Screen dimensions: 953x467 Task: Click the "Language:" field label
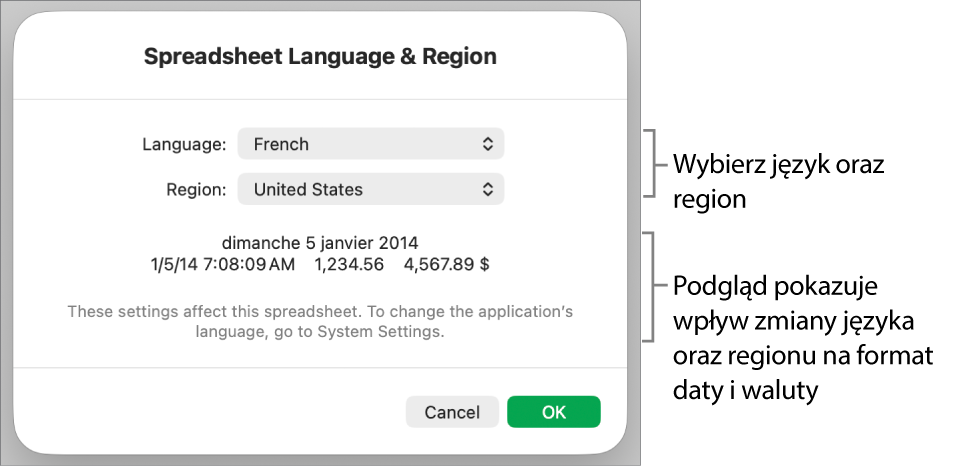[184, 144]
